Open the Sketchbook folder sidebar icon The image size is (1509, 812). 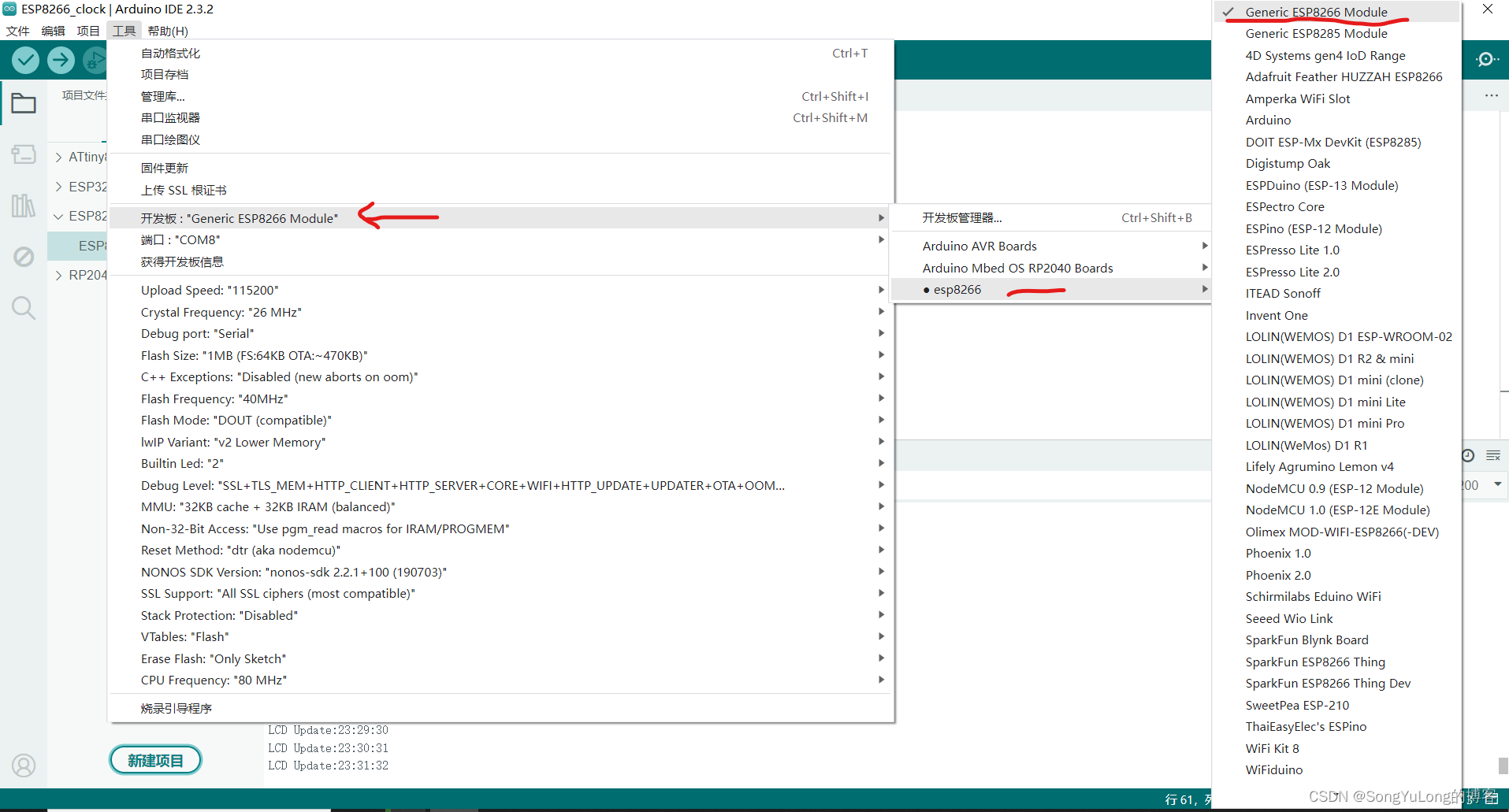click(24, 103)
